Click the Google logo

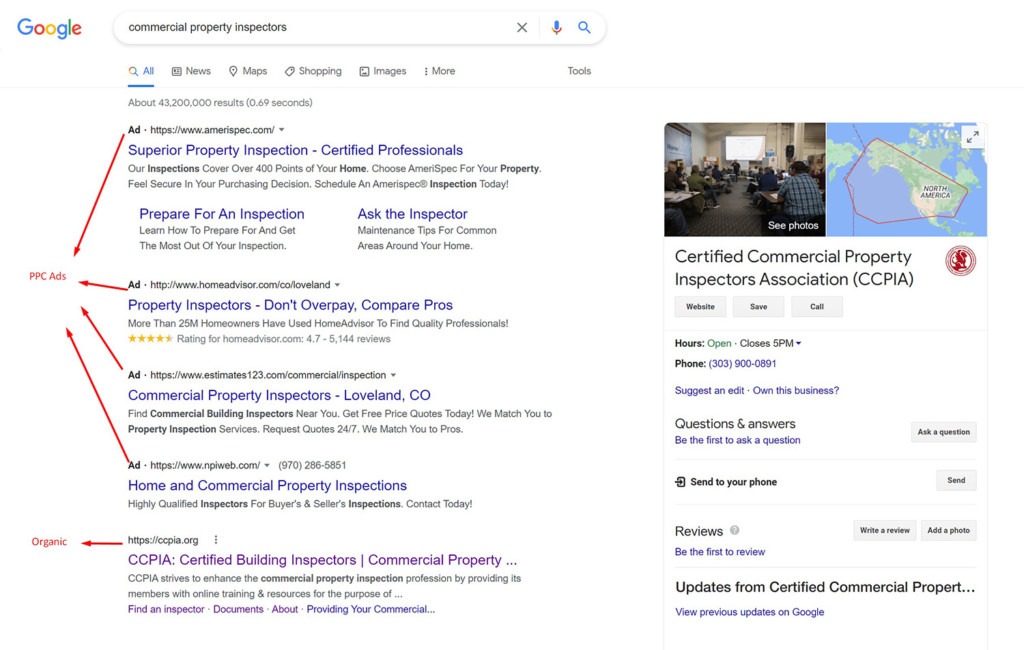tap(49, 28)
